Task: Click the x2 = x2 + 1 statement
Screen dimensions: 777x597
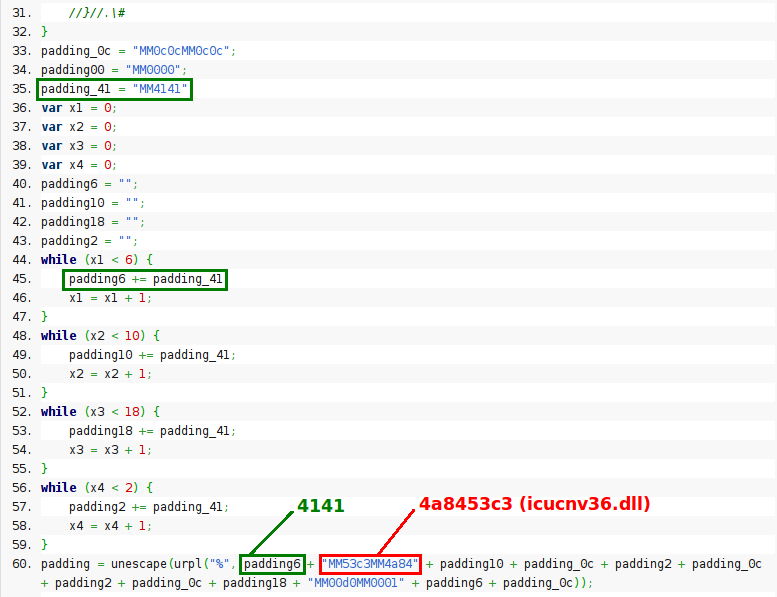Action: click(x=110, y=373)
